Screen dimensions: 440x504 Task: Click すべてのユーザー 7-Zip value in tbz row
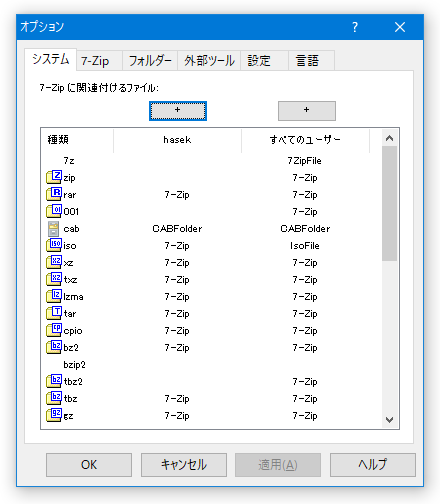click(305, 399)
